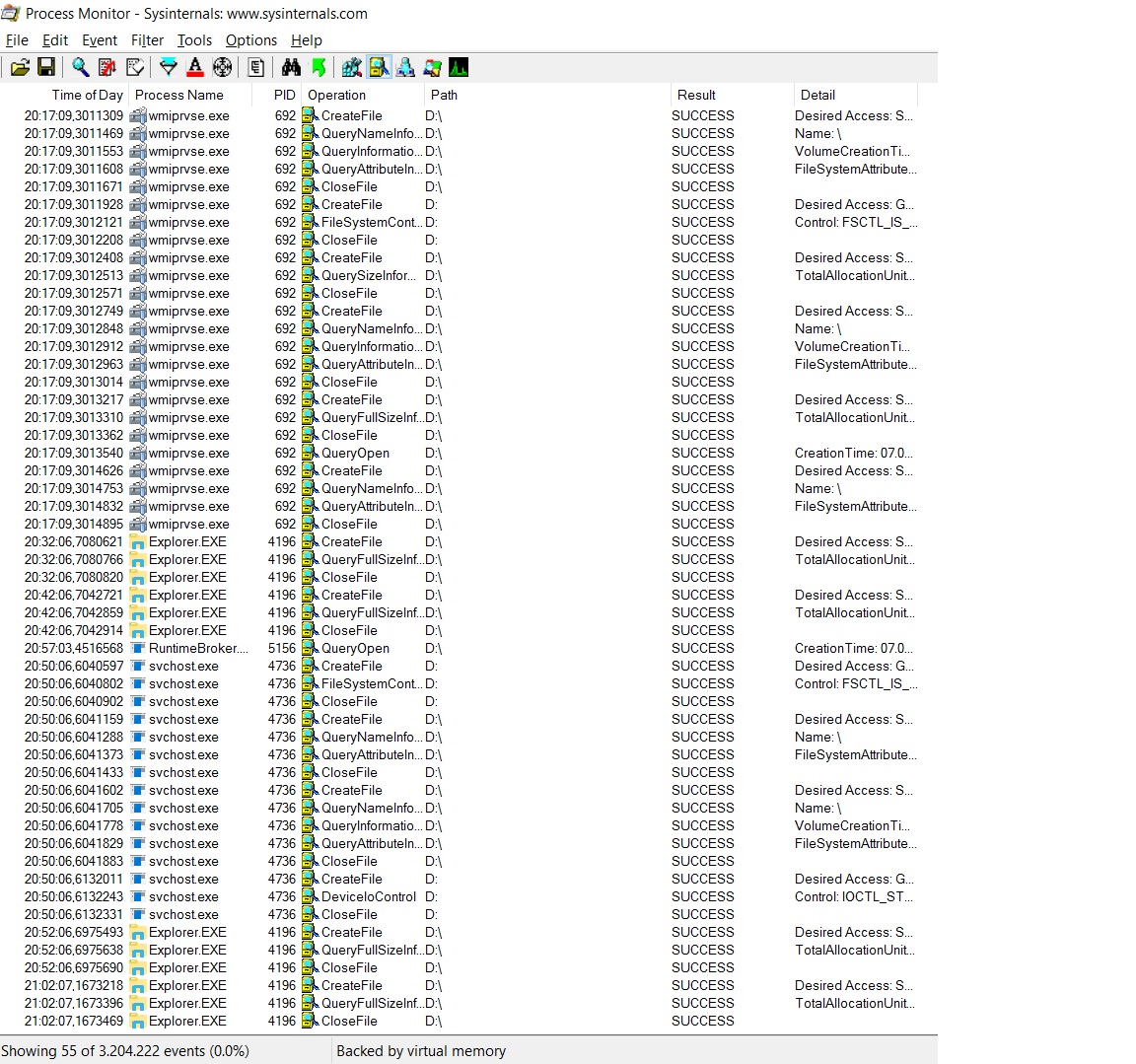1136x1064 pixels.
Task: Open the Filter menu
Action: point(147,40)
